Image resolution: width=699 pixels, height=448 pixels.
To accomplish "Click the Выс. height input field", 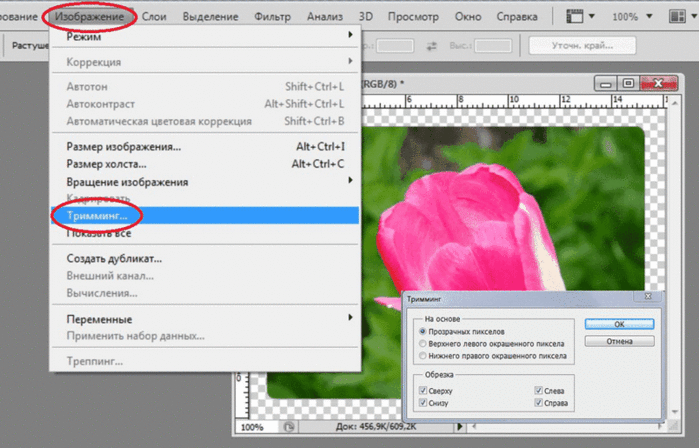I will (493, 45).
